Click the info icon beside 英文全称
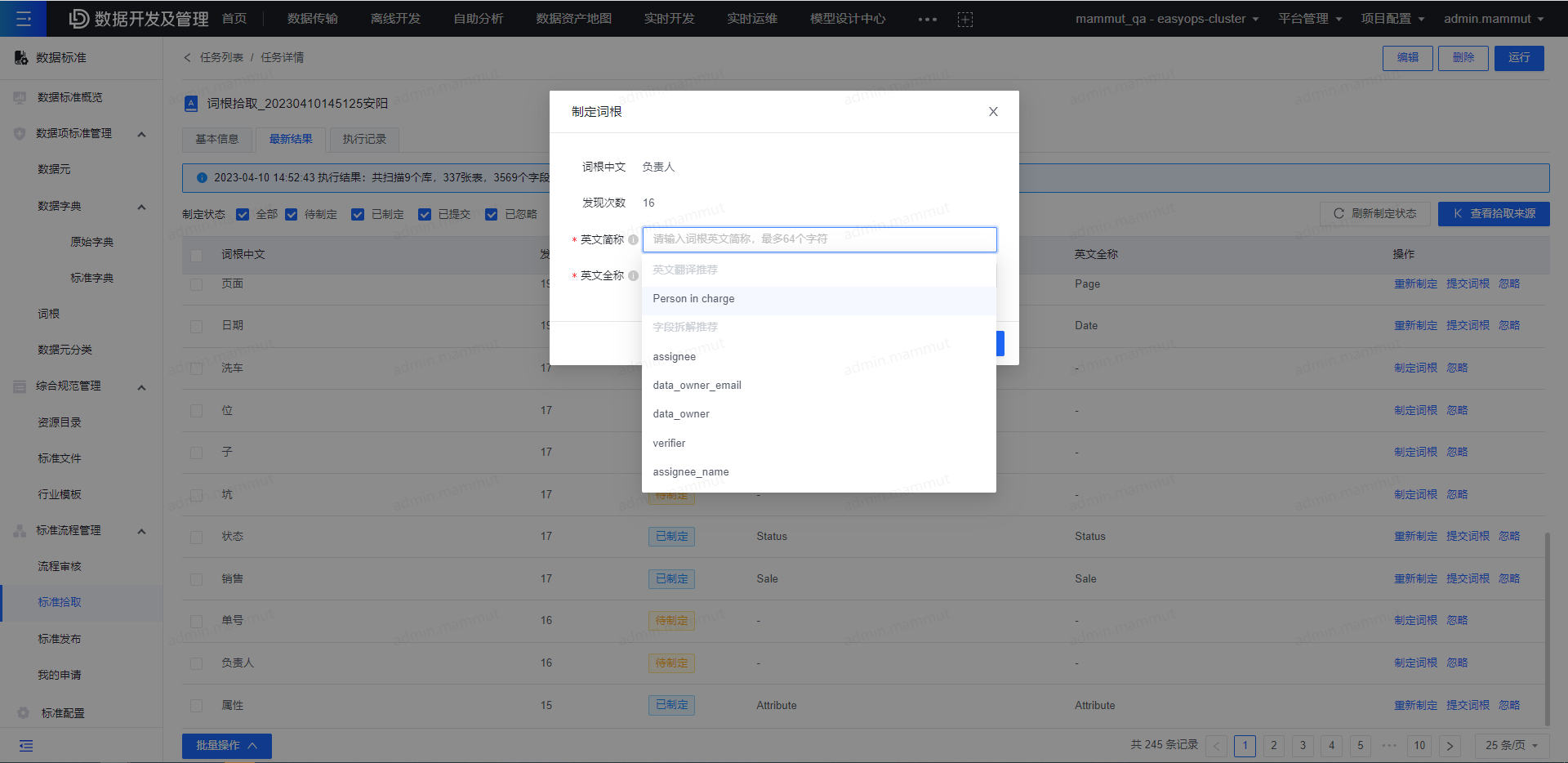Screen dimensions: 1568x763 tap(633, 275)
